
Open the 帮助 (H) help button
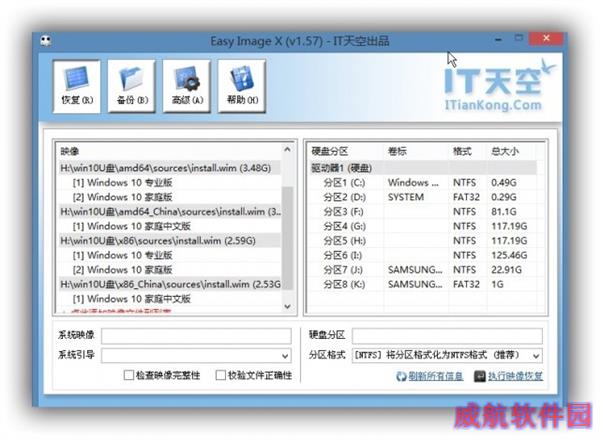pyautogui.click(x=242, y=86)
